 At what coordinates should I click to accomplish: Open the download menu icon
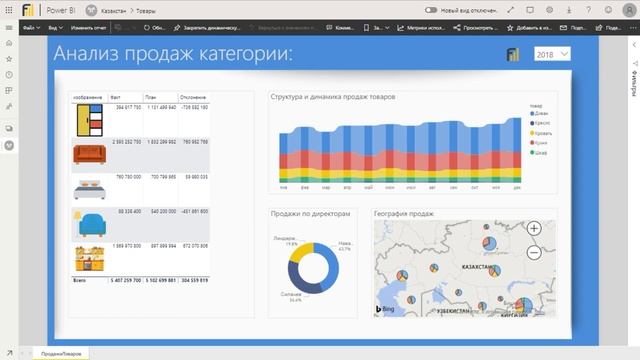click(x=569, y=10)
